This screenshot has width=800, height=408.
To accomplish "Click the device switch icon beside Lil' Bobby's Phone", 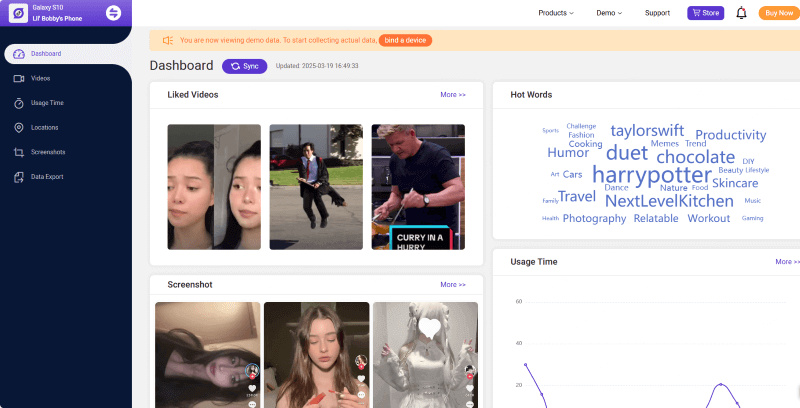I will click(x=113, y=13).
